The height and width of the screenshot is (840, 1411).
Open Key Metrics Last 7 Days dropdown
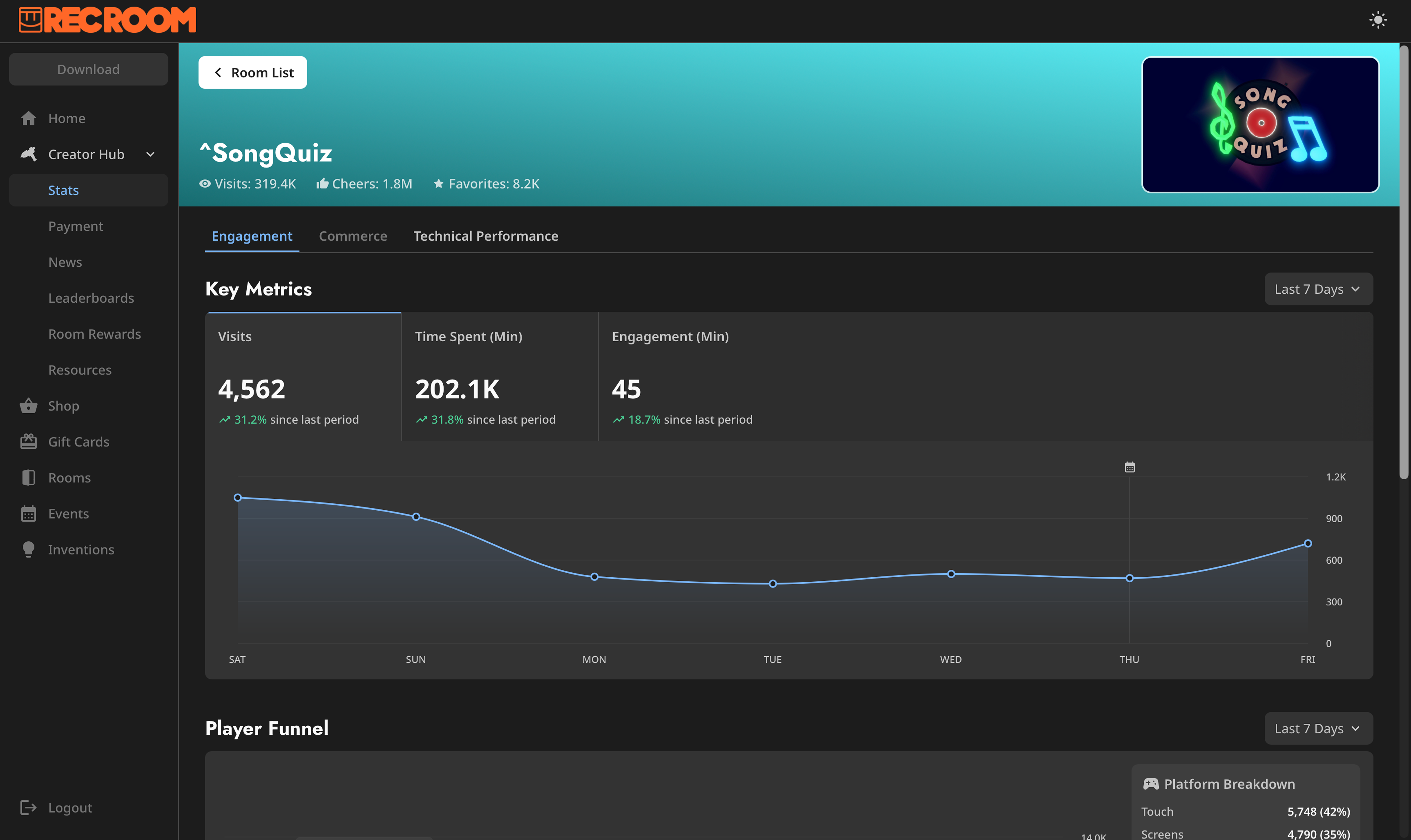(x=1319, y=289)
